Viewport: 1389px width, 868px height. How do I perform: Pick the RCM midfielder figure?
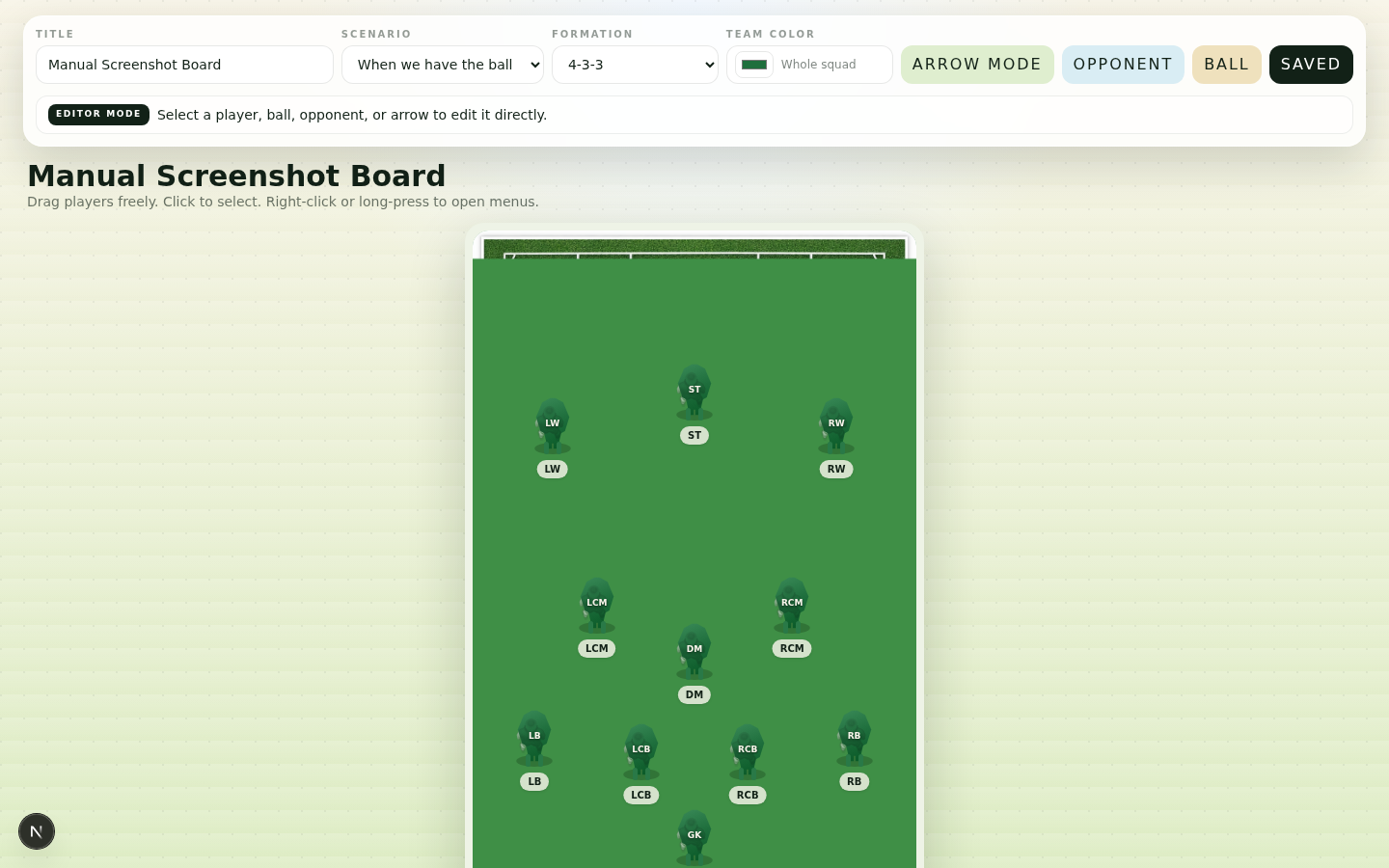792,605
